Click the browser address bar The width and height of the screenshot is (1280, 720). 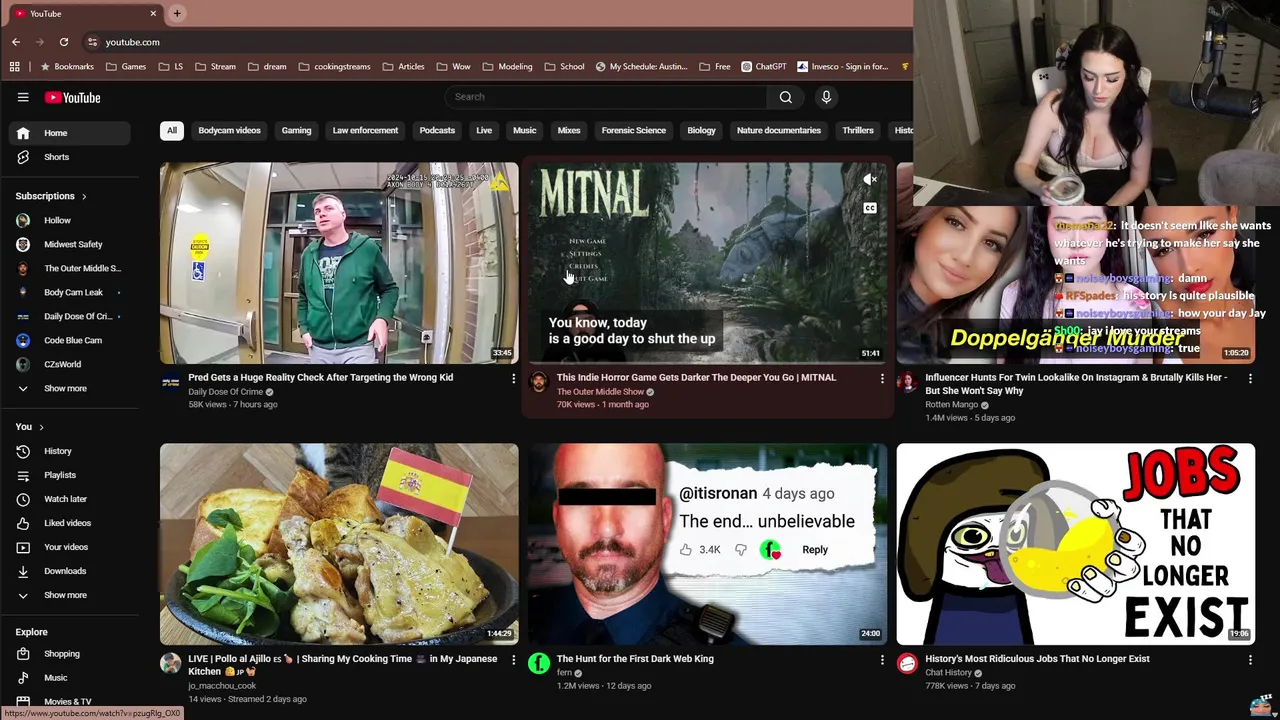pyautogui.click(x=495, y=42)
